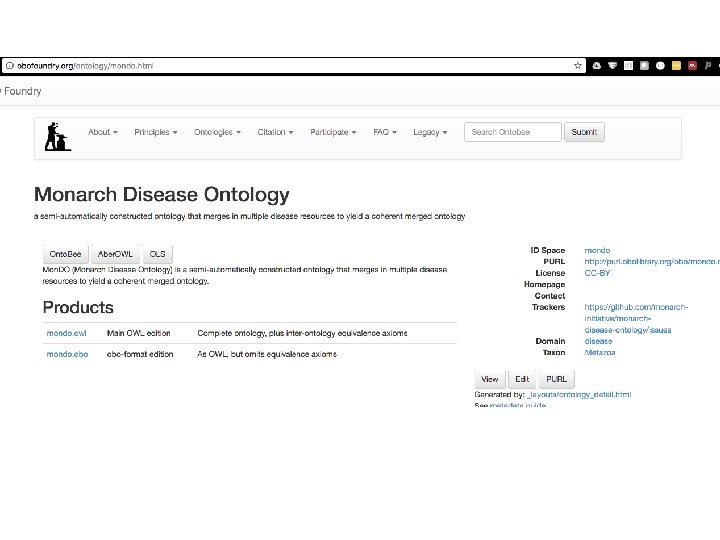The height and width of the screenshot is (540, 720).
Task: Click the Edit button
Action: (x=522, y=379)
